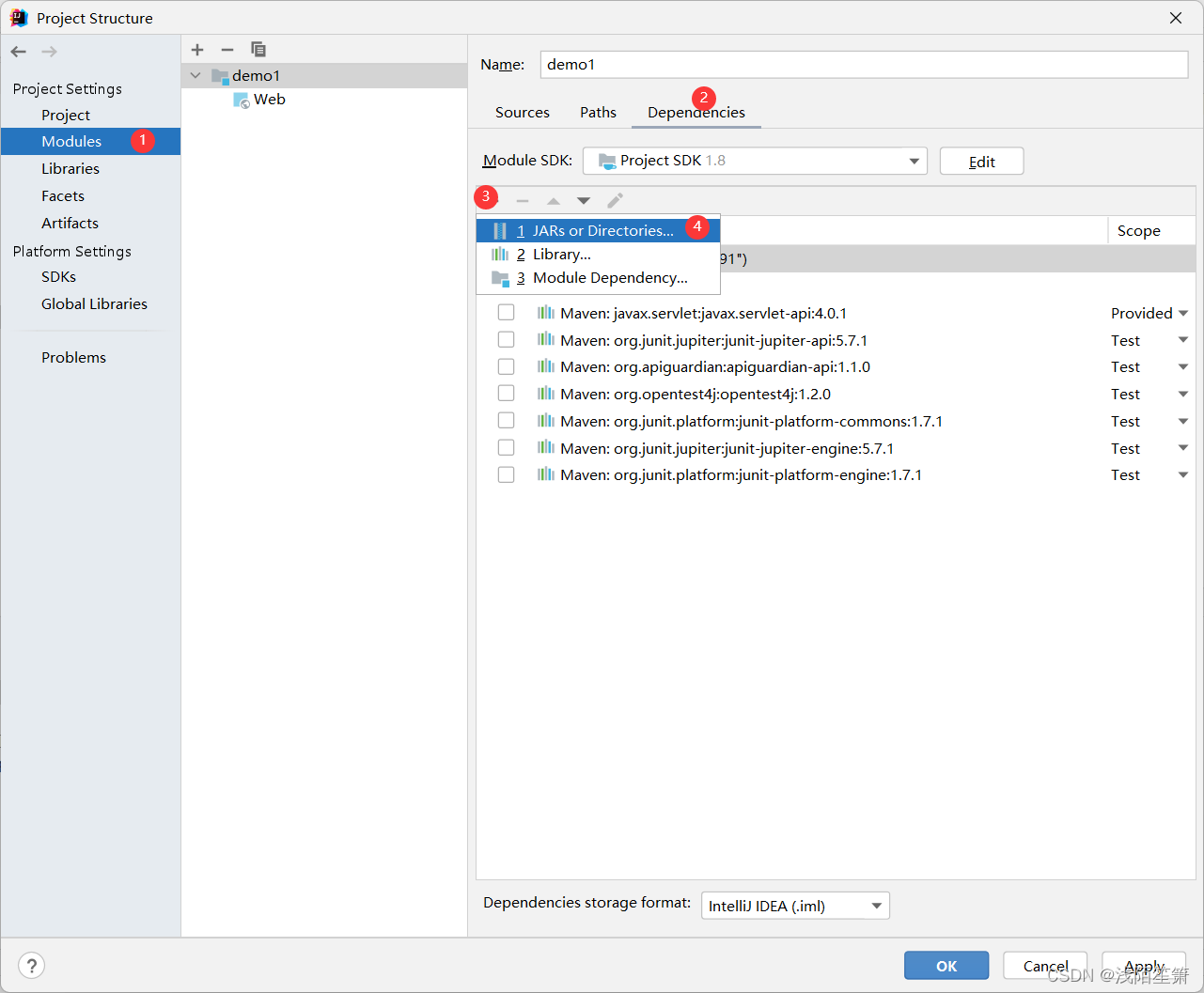Click the move dependency up arrow icon
The height and width of the screenshot is (993, 1204).
pyautogui.click(x=553, y=200)
